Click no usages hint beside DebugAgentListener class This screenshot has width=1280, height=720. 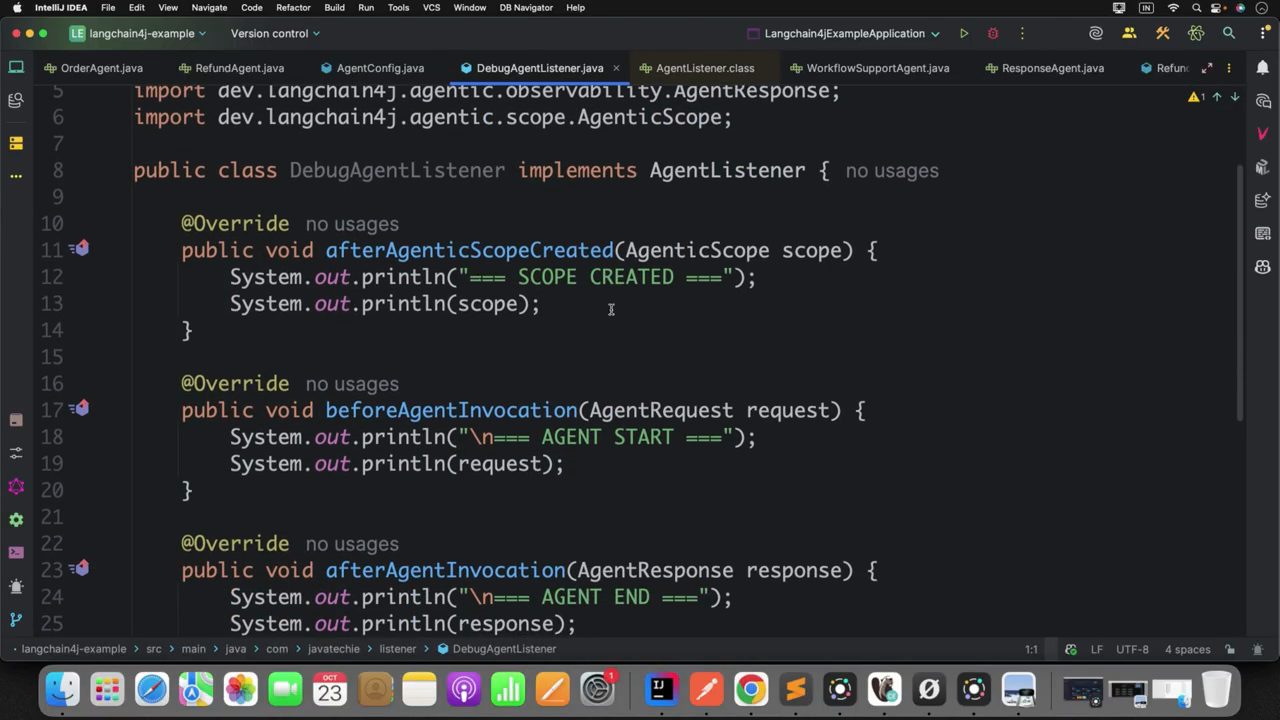pos(892,171)
